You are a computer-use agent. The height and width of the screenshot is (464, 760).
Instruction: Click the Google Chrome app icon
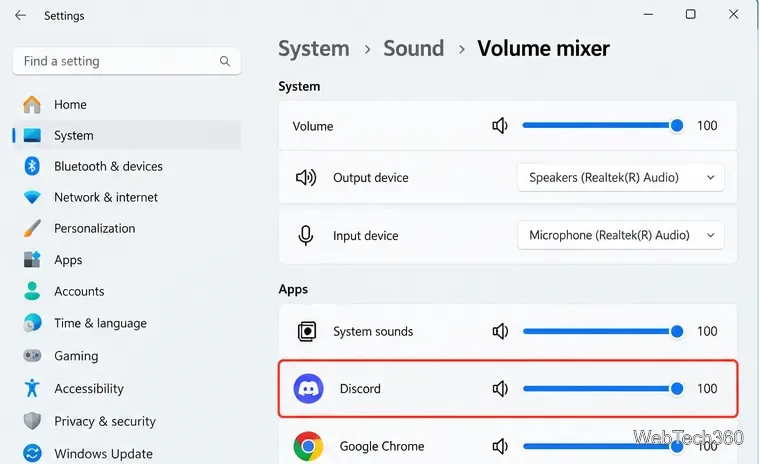tap(308, 446)
